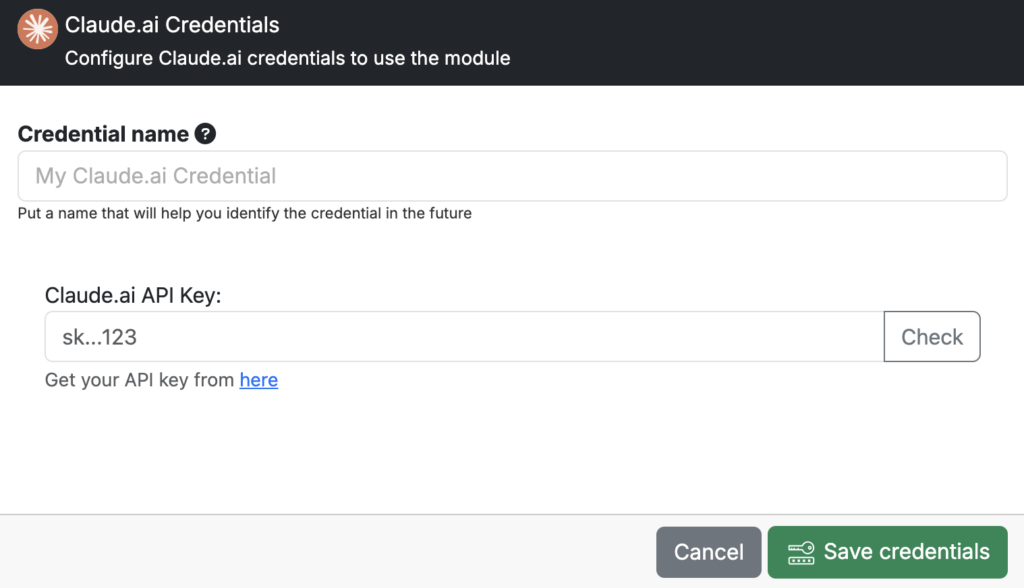Image resolution: width=1024 pixels, height=588 pixels.
Task: Select the "Claude.ai Credentials" header title
Action: coord(172,25)
